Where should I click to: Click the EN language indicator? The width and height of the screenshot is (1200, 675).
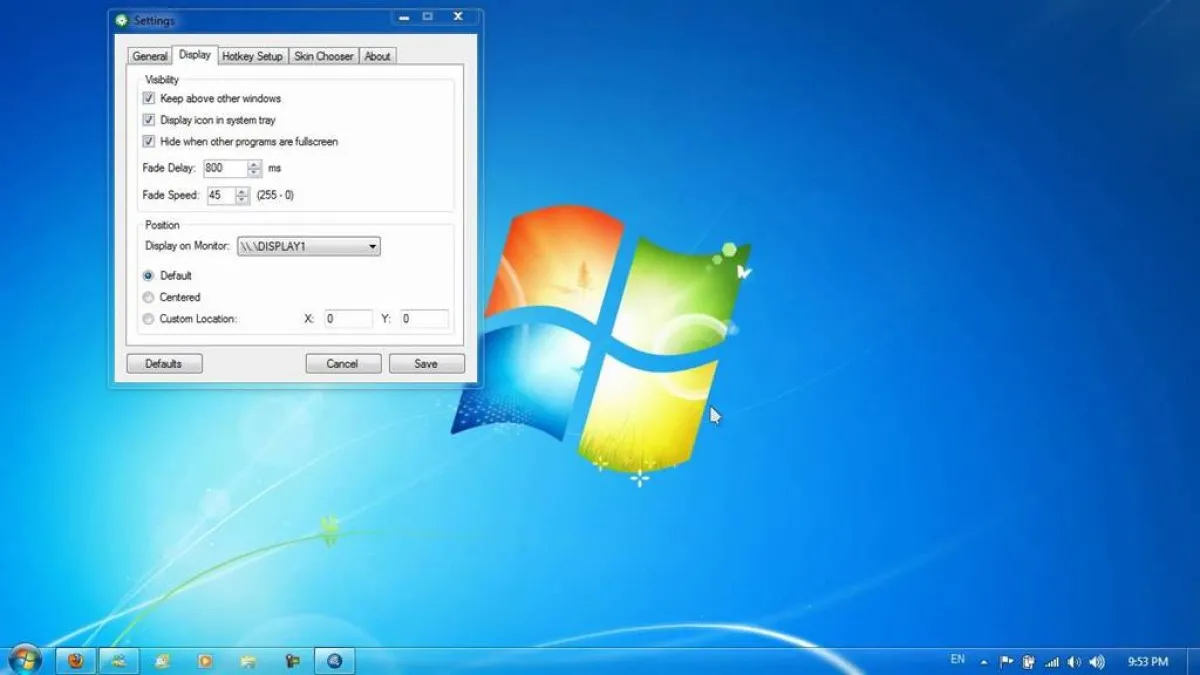click(957, 660)
